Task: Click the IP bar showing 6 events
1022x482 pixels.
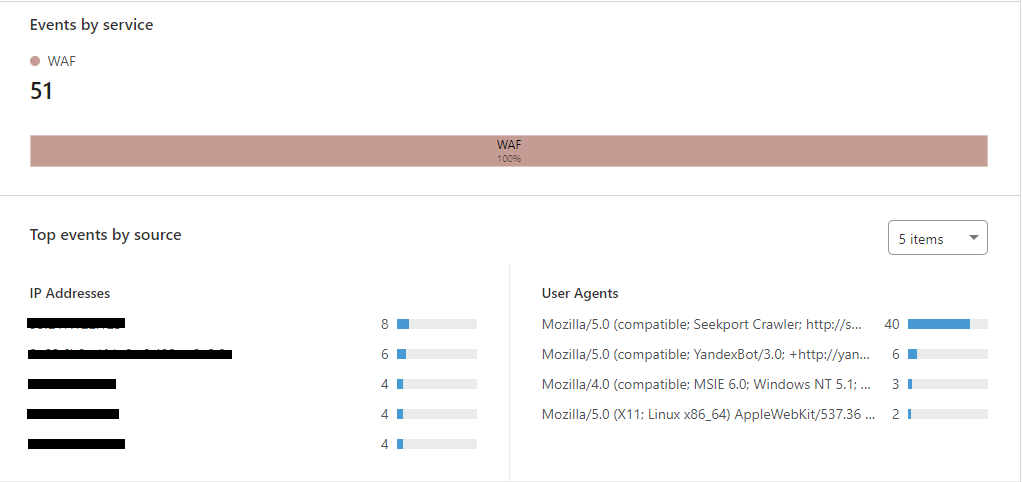Action: (437, 354)
